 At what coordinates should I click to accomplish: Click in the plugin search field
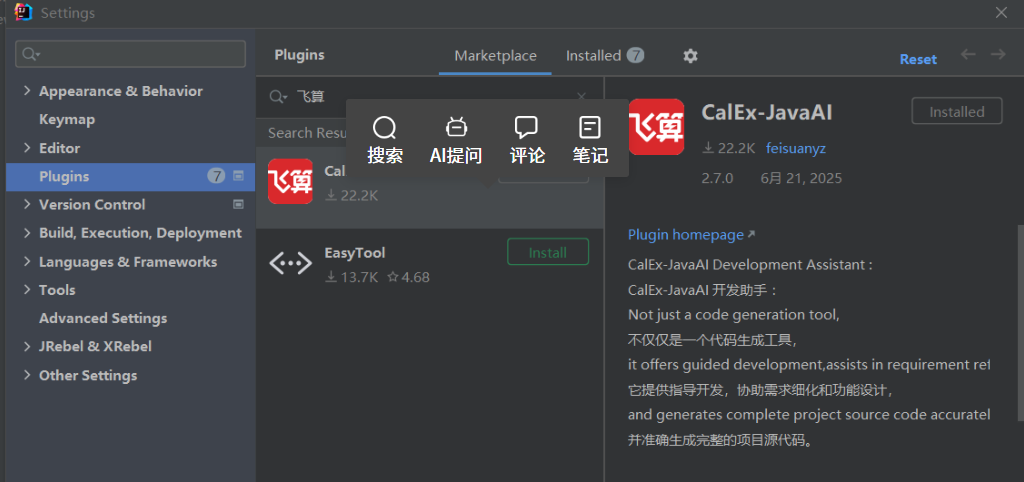pos(431,97)
